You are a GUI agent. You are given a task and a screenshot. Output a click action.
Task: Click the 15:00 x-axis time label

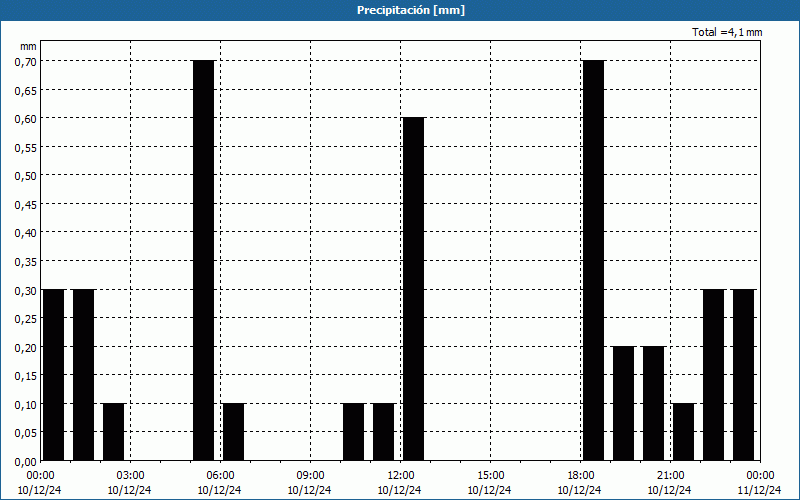point(490,476)
